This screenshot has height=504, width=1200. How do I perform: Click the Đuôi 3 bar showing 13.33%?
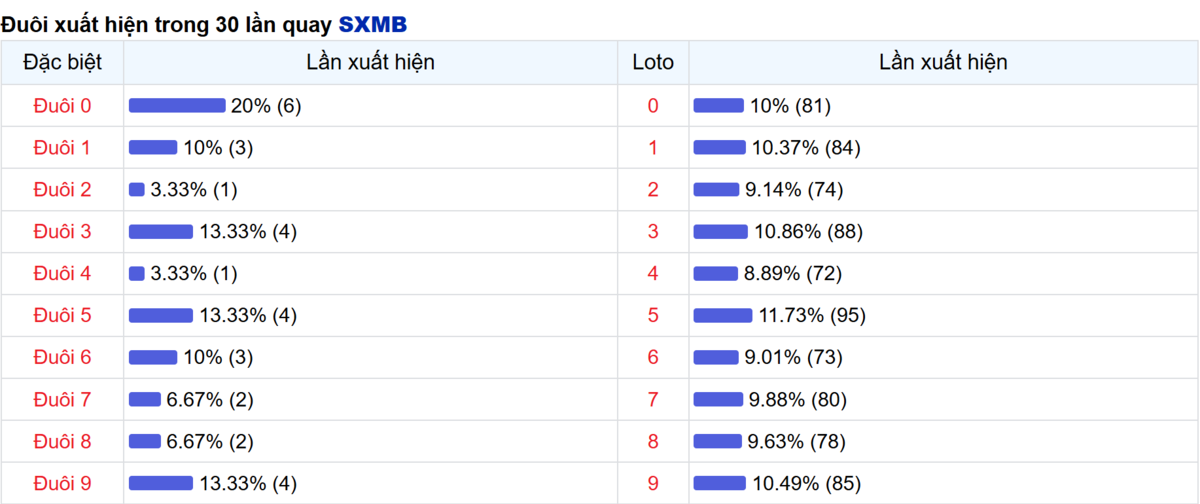(x=161, y=232)
